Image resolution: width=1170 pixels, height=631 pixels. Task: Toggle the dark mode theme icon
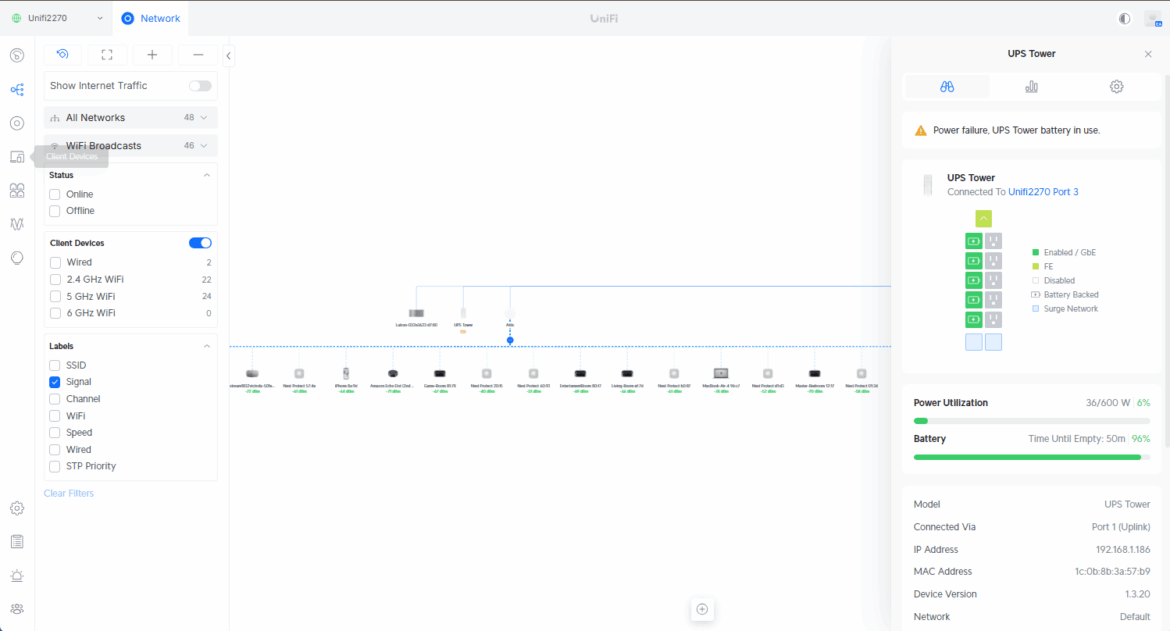pos(1125,18)
